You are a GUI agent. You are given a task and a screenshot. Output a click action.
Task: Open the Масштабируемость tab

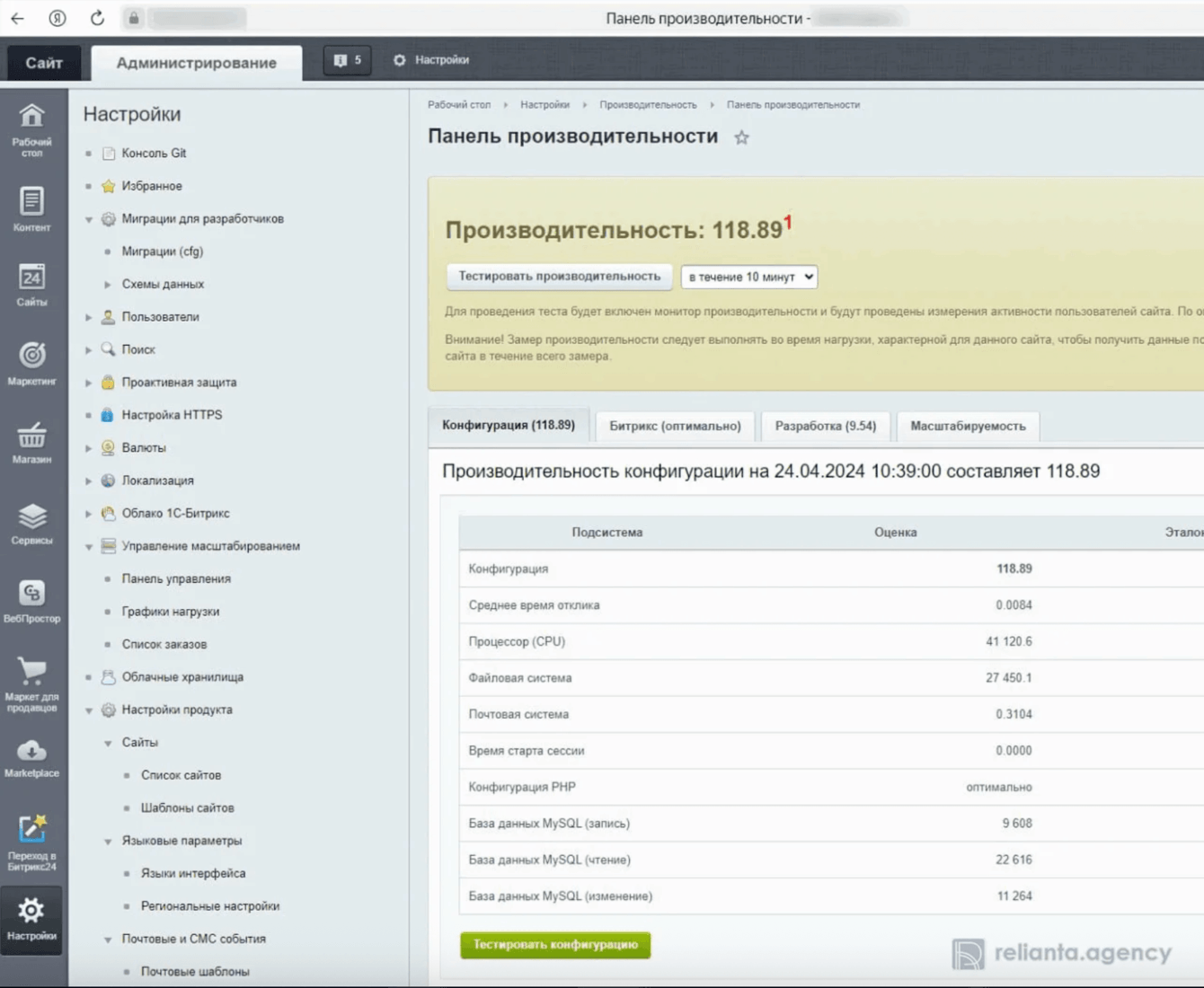pyautogui.click(x=968, y=426)
